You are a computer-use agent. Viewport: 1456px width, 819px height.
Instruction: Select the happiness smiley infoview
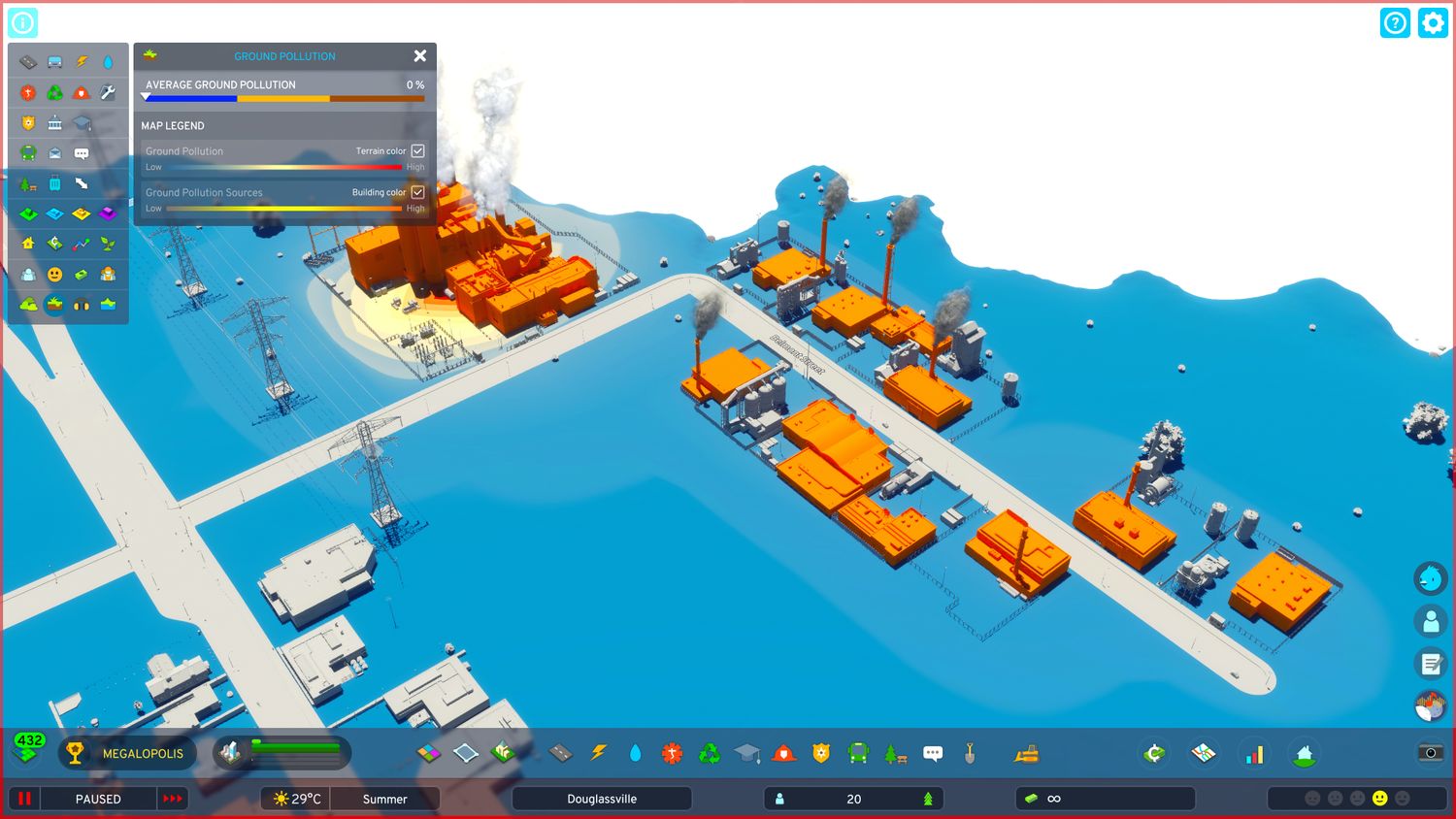pos(55,275)
